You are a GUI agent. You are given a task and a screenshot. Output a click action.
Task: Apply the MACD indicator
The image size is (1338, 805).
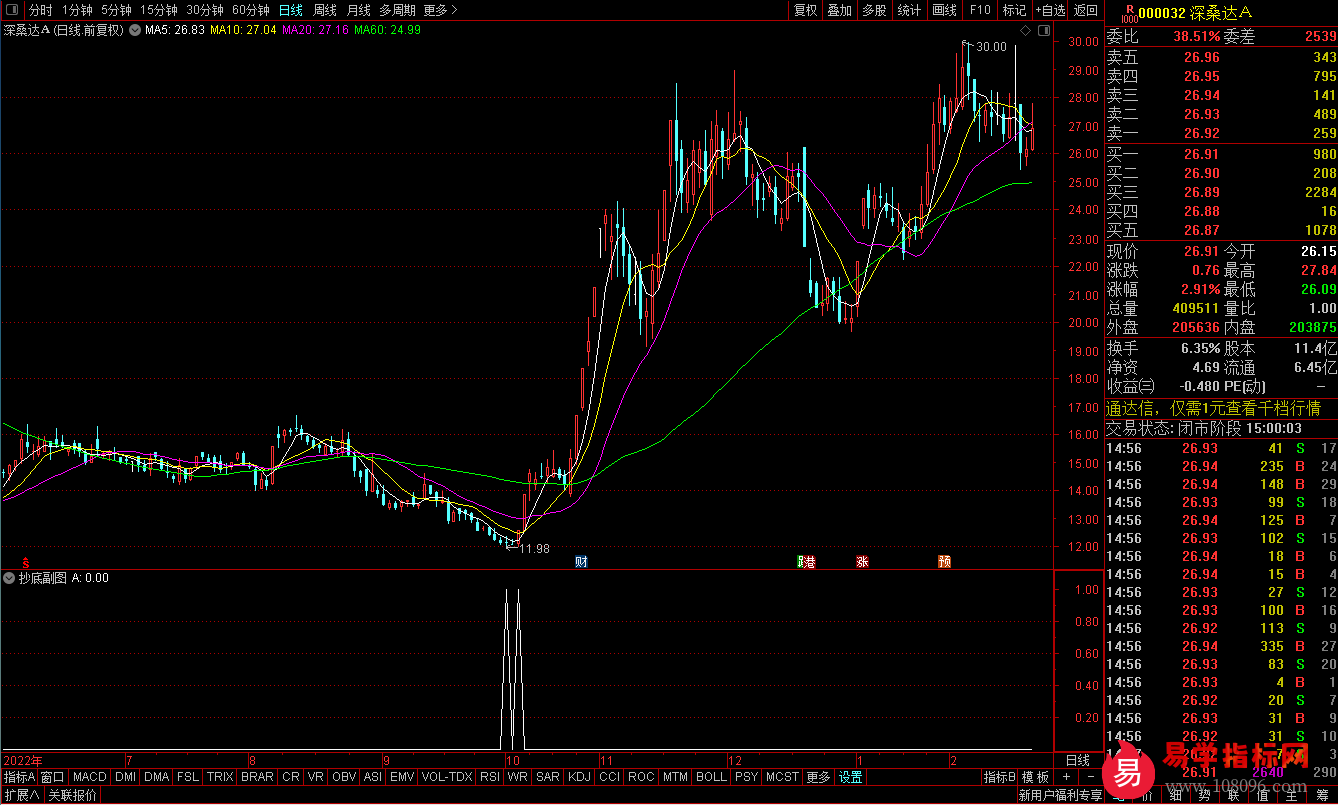point(90,777)
